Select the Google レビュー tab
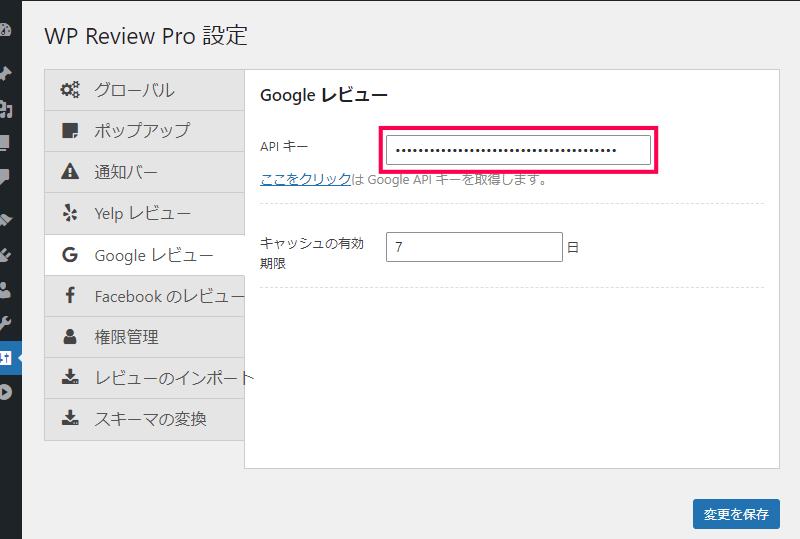 (144, 255)
